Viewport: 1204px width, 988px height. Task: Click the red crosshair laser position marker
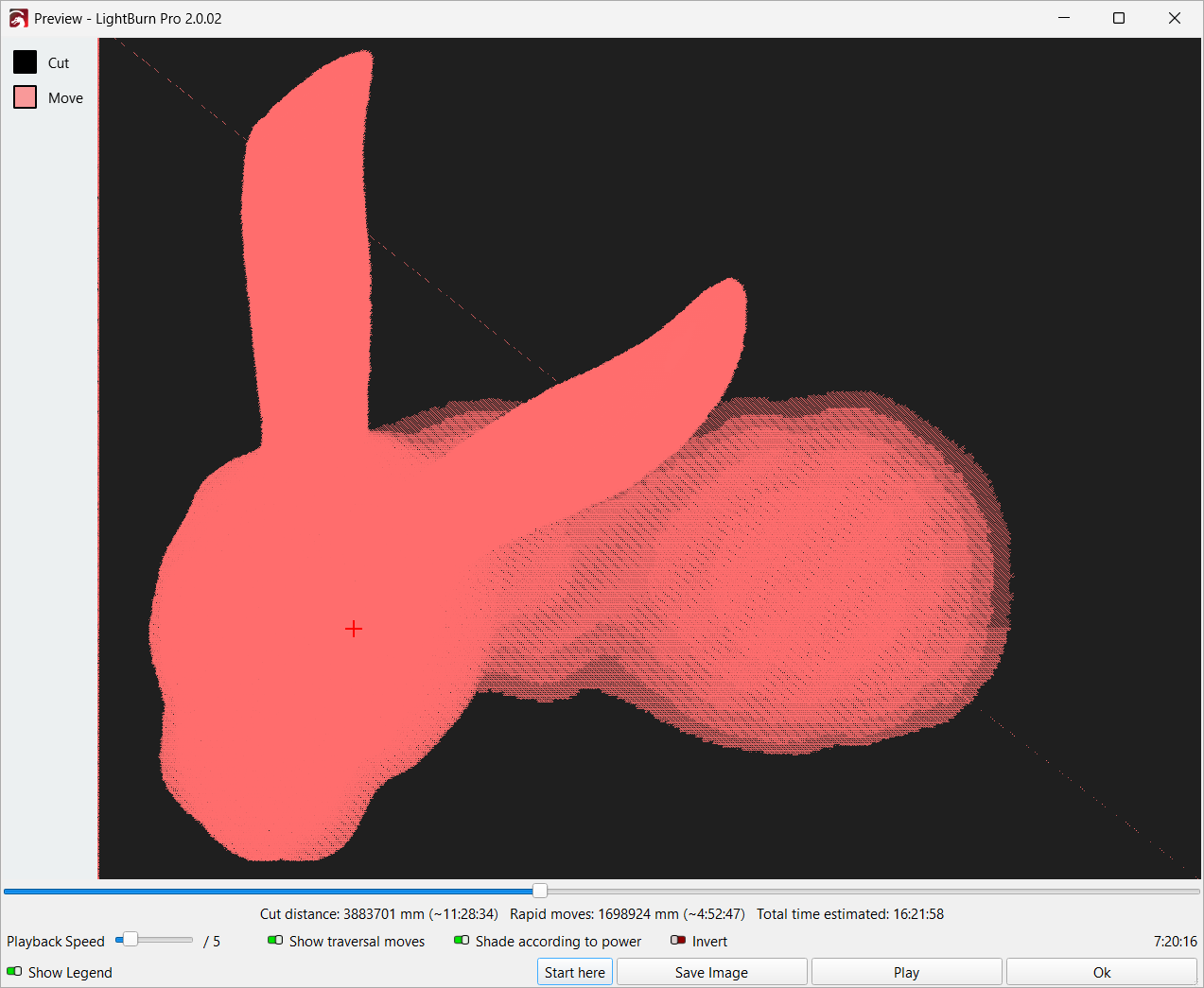pos(354,629)
